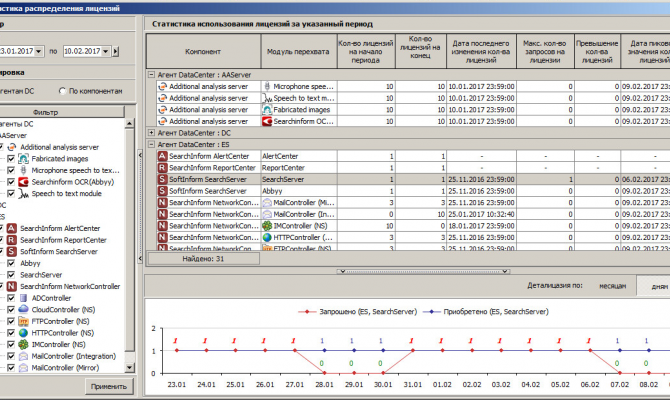Click Применить button
This screenshot has height=400, width=670.
click(109, 386)
